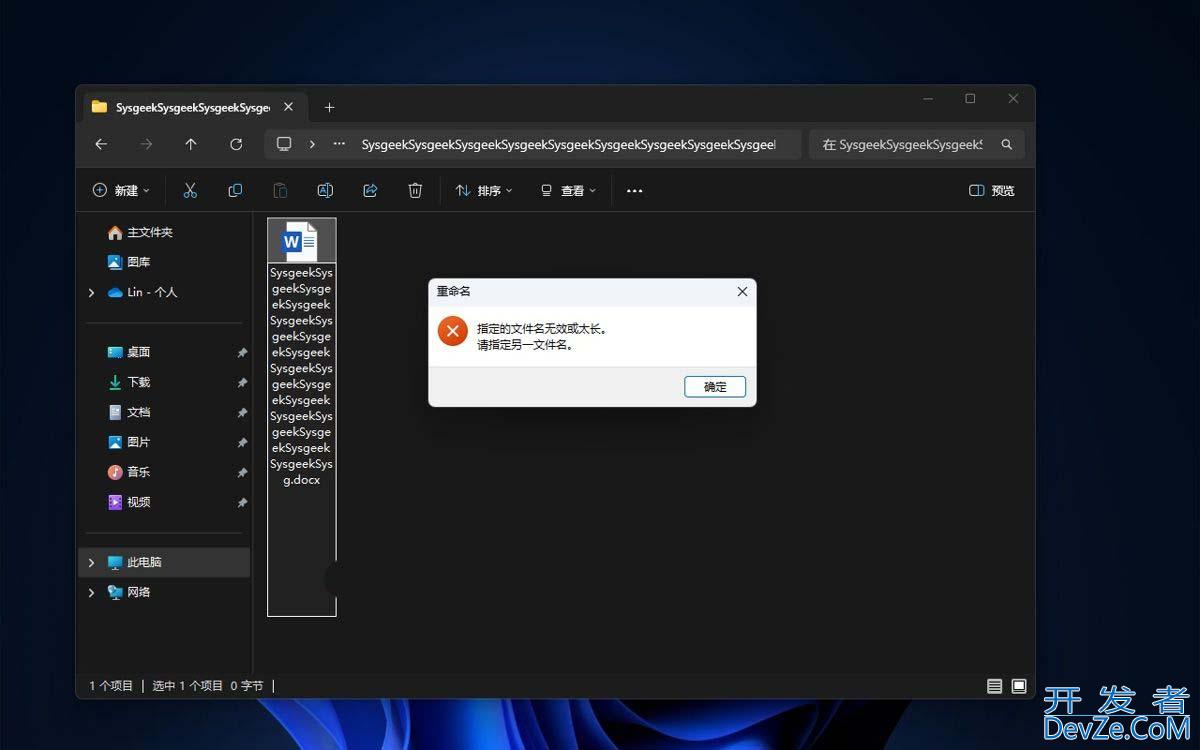The width and height of the screenshot is (1200, 750).
Task: Add a new tab with plus button
Action: 329,107
